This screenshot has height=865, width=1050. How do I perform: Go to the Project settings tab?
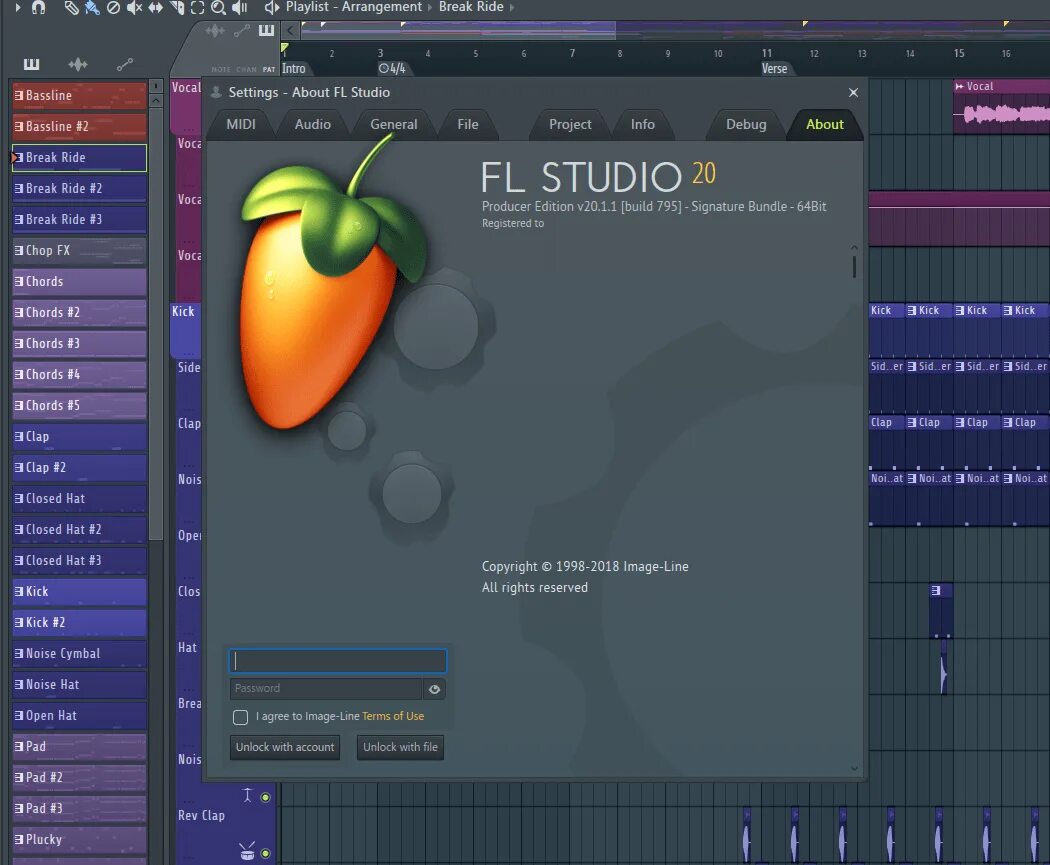pos(571,125)
